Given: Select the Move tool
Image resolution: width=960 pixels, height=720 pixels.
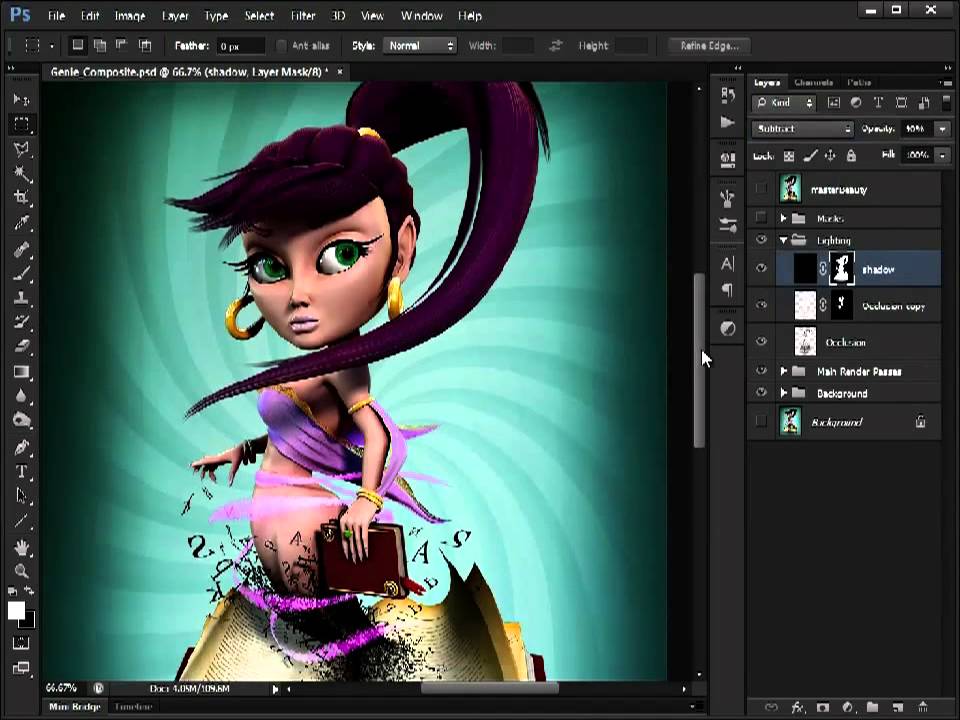Looking at the screenshot, I should pos(21,99).
